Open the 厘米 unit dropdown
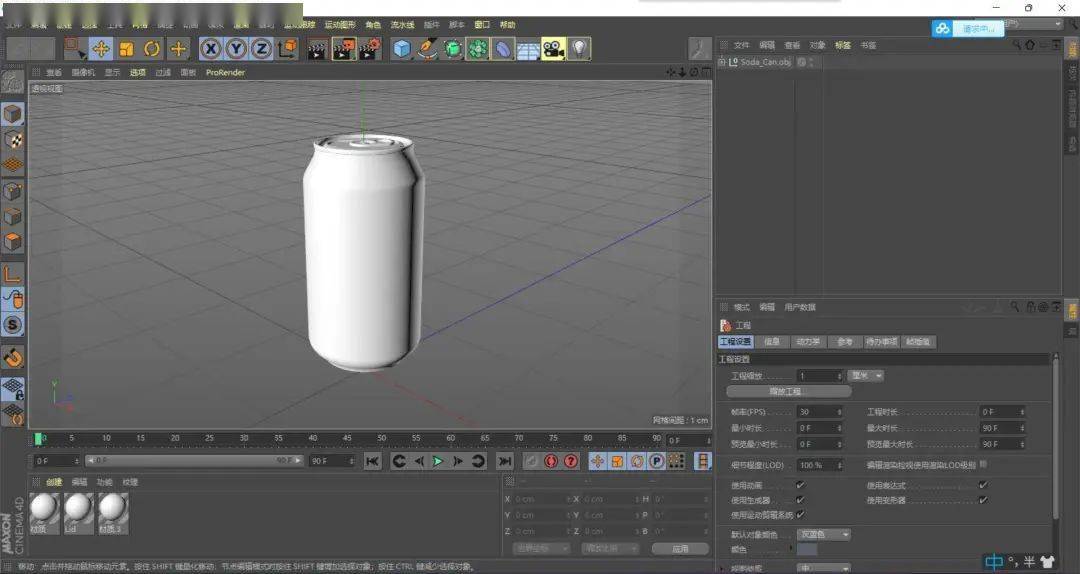This screenshot has width=1080, height=574. point(865,376)
